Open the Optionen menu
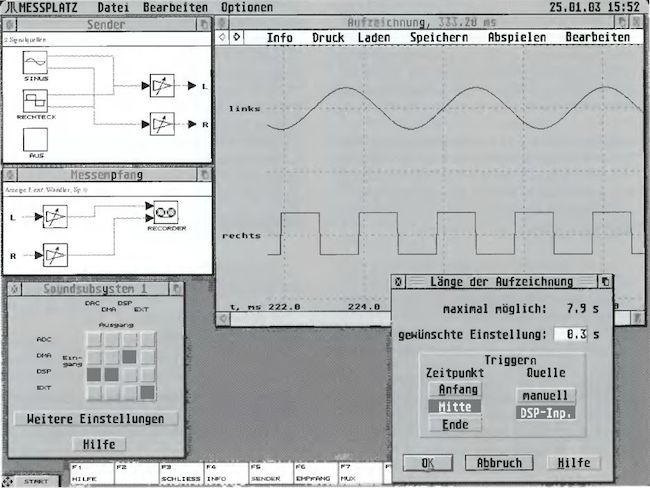The width and height of the screenshot is (650, 488). [246, 7]
